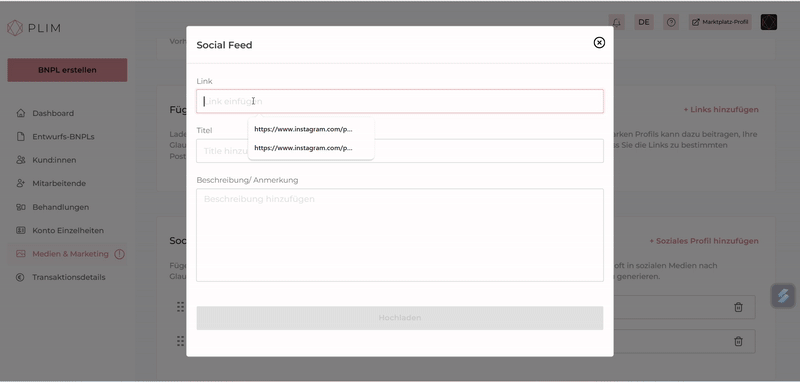Click the Behandlungen icon
This screenshot has width=800, height=382.
tap(20, 207)
